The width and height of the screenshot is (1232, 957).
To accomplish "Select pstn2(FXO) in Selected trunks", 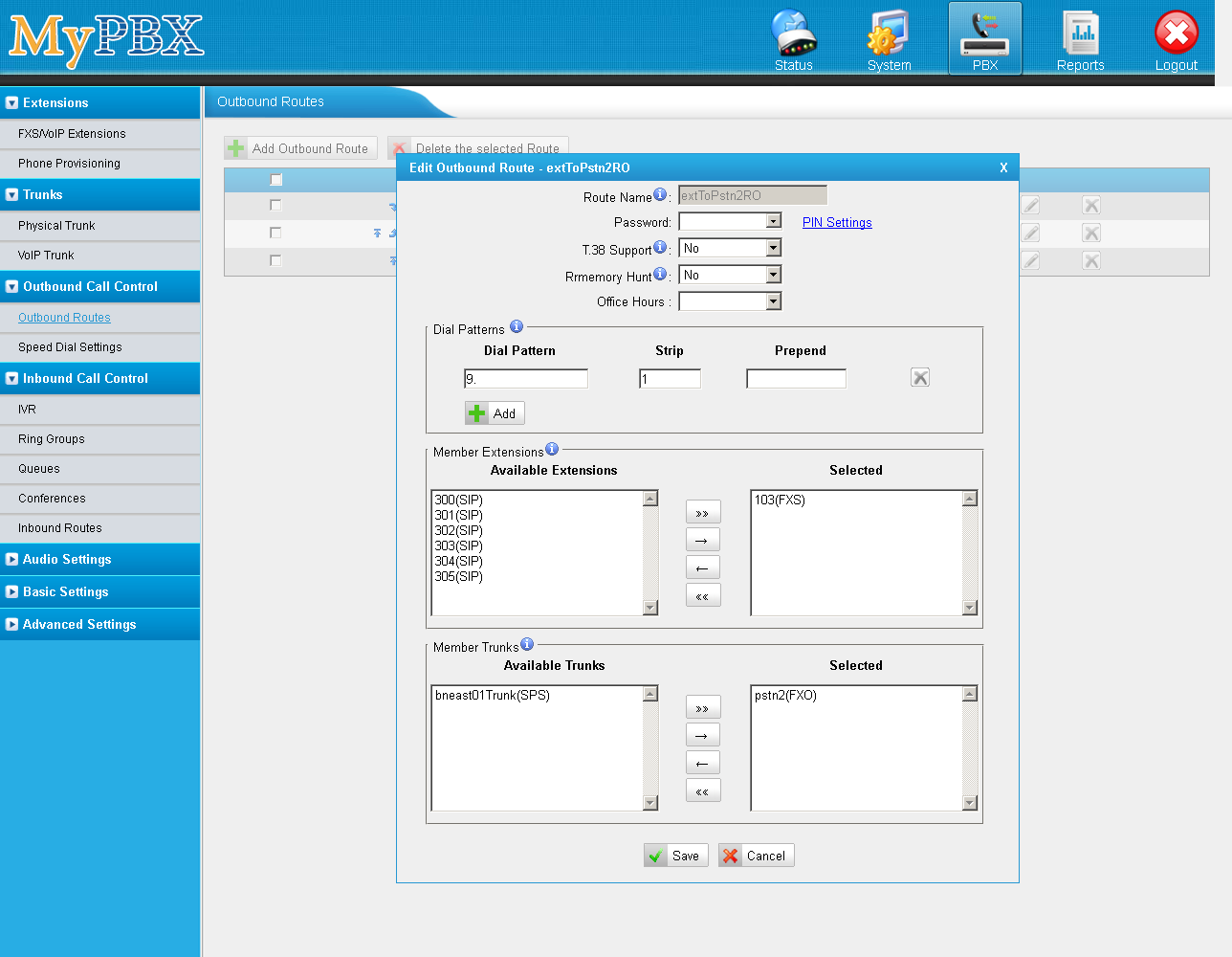I will point(785,695).
